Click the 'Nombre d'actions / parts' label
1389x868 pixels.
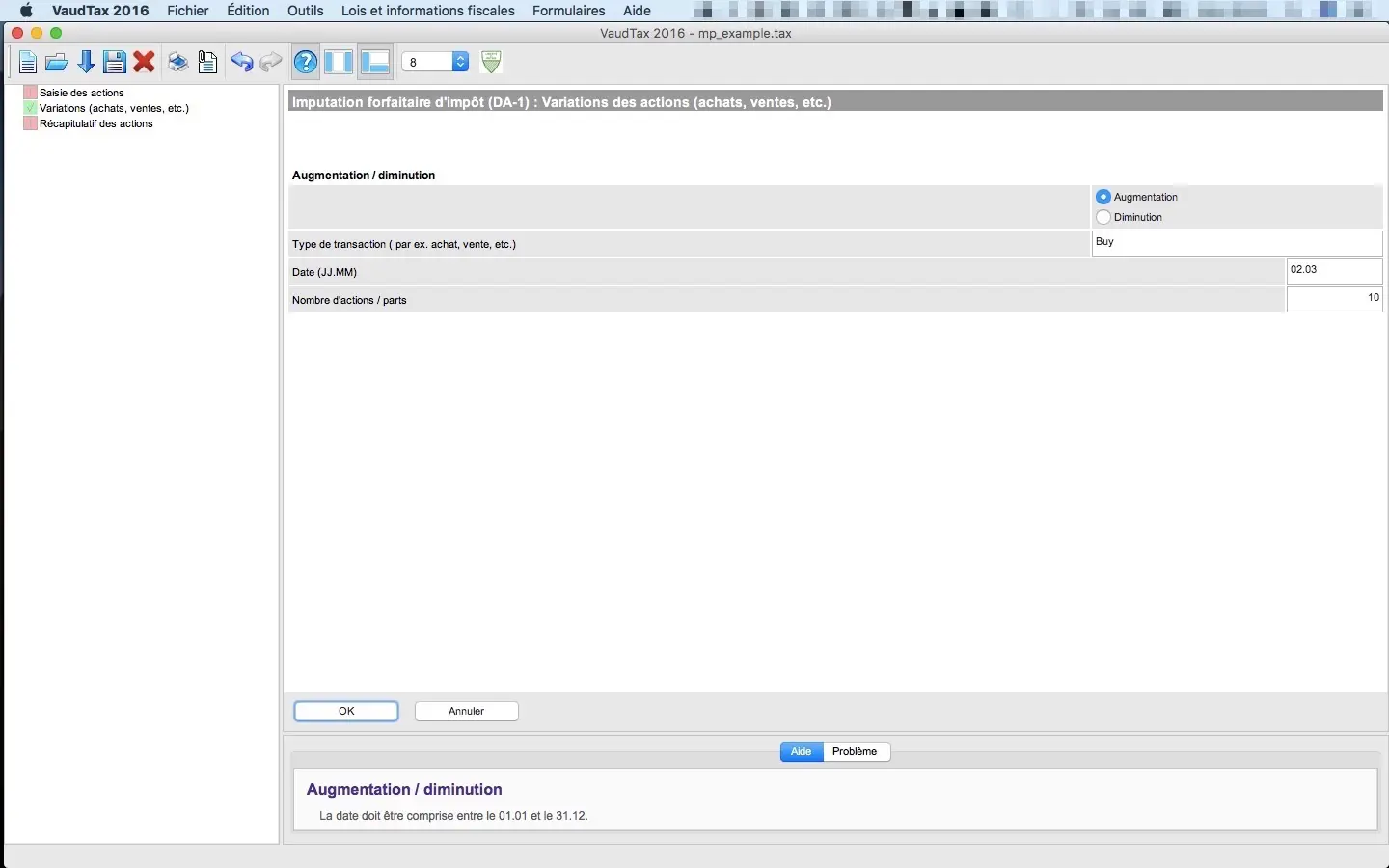(349, 300)
